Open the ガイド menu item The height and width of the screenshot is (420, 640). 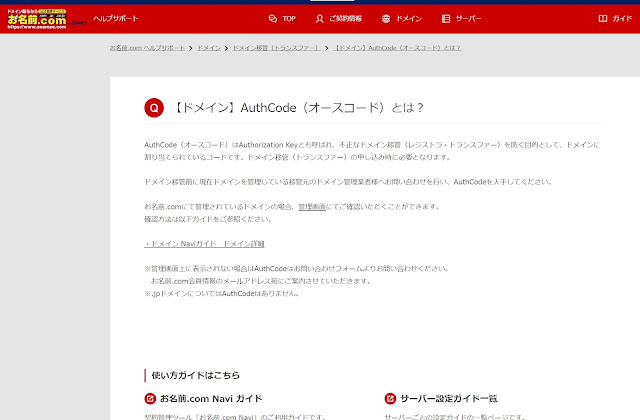[622, 18]
